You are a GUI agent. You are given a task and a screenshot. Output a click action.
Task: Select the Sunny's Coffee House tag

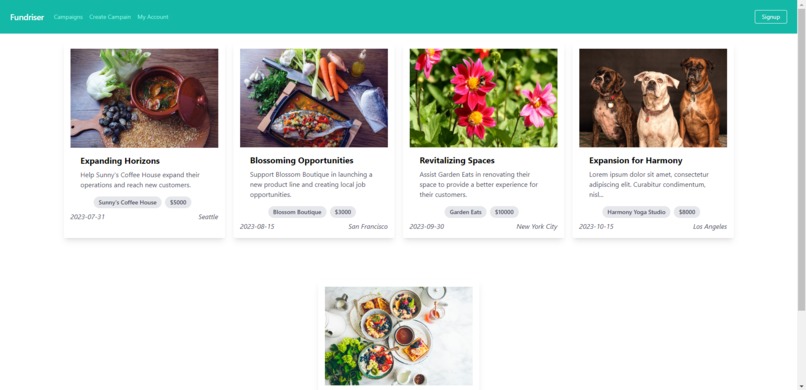click(127, 202)
